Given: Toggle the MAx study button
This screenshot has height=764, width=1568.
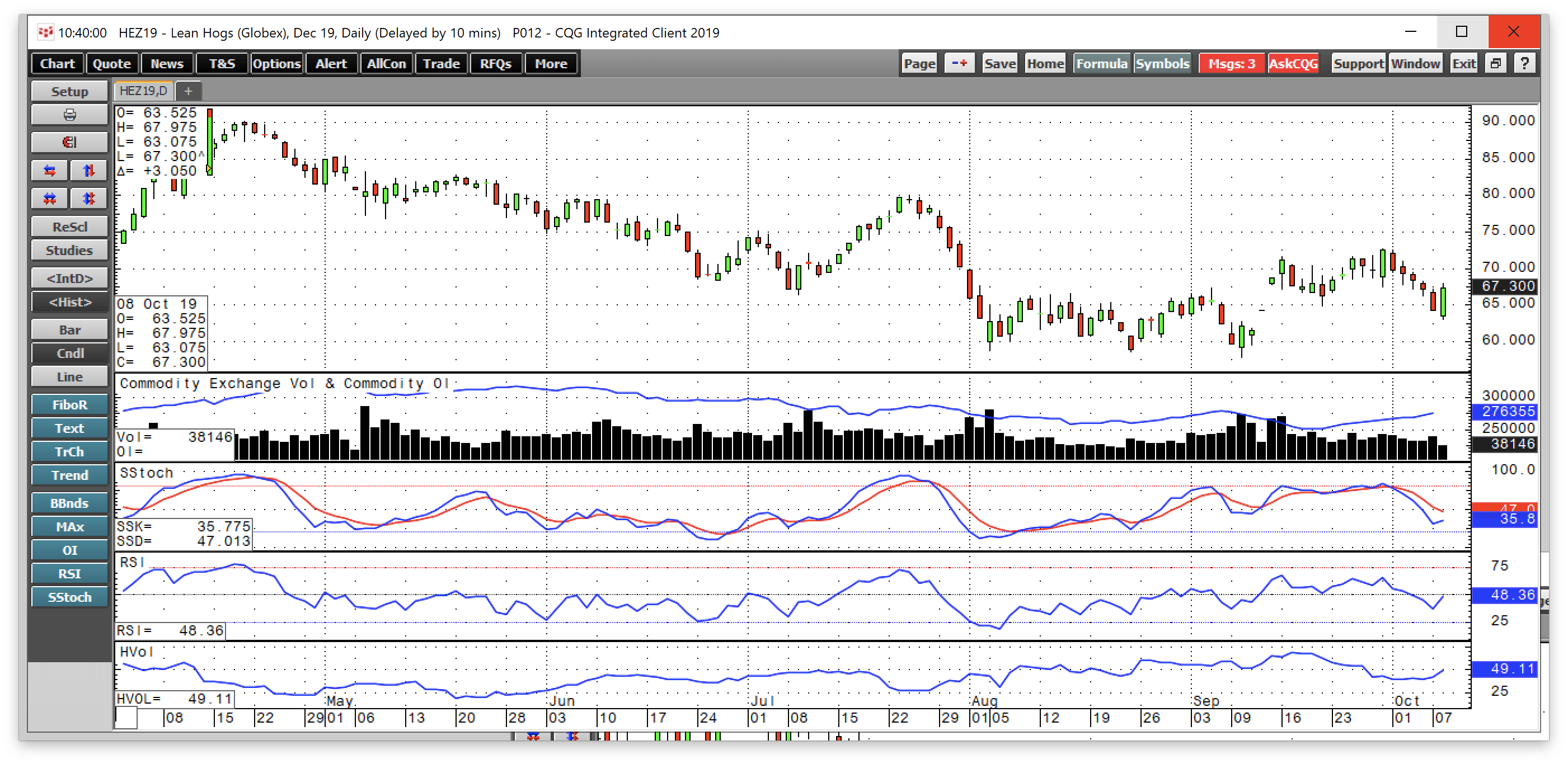Looking at the screenshot, I should (69, 527).
